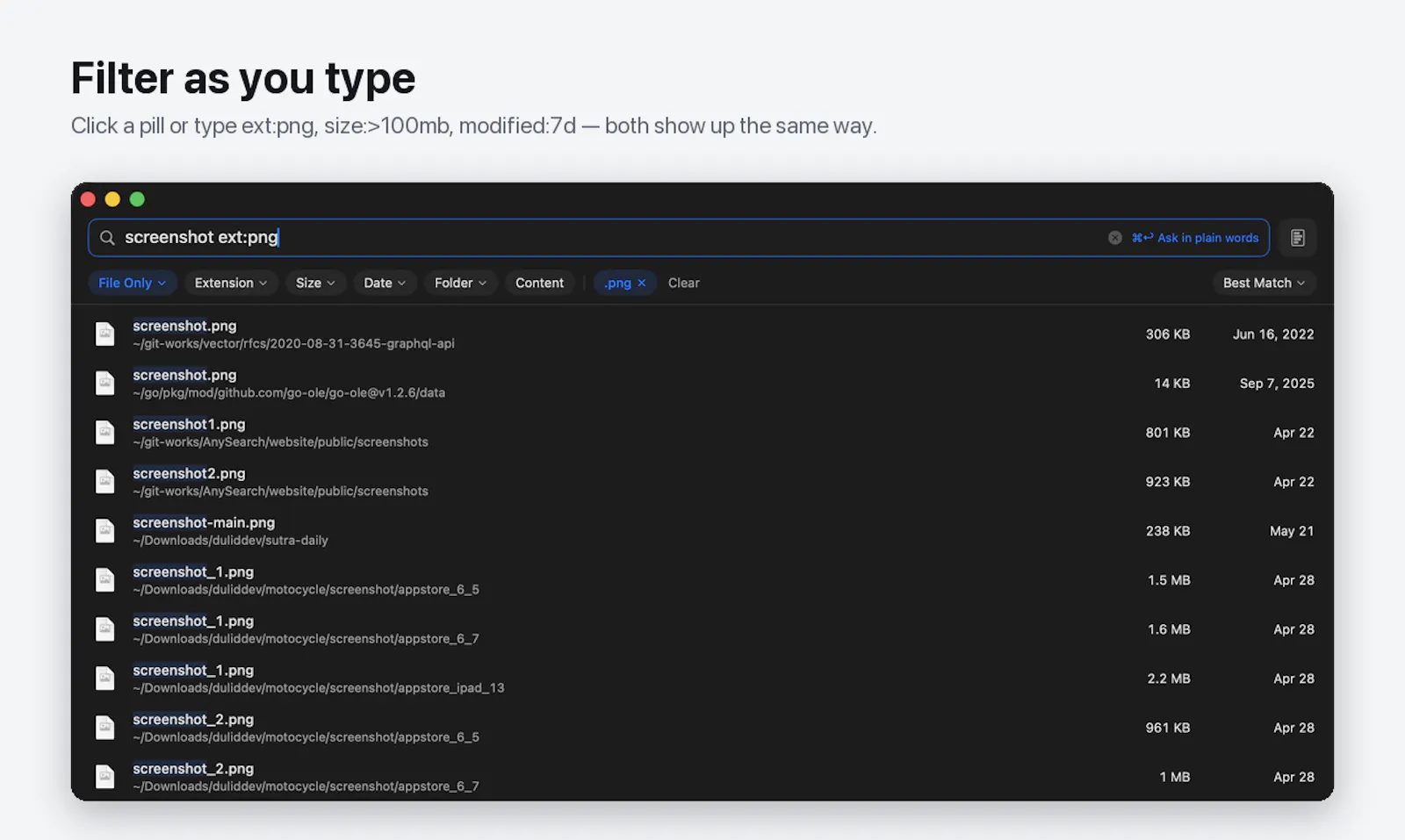Expand the Folder filter dropdown
Screen dimensions: 1405x840
click(x=460, y=283)
